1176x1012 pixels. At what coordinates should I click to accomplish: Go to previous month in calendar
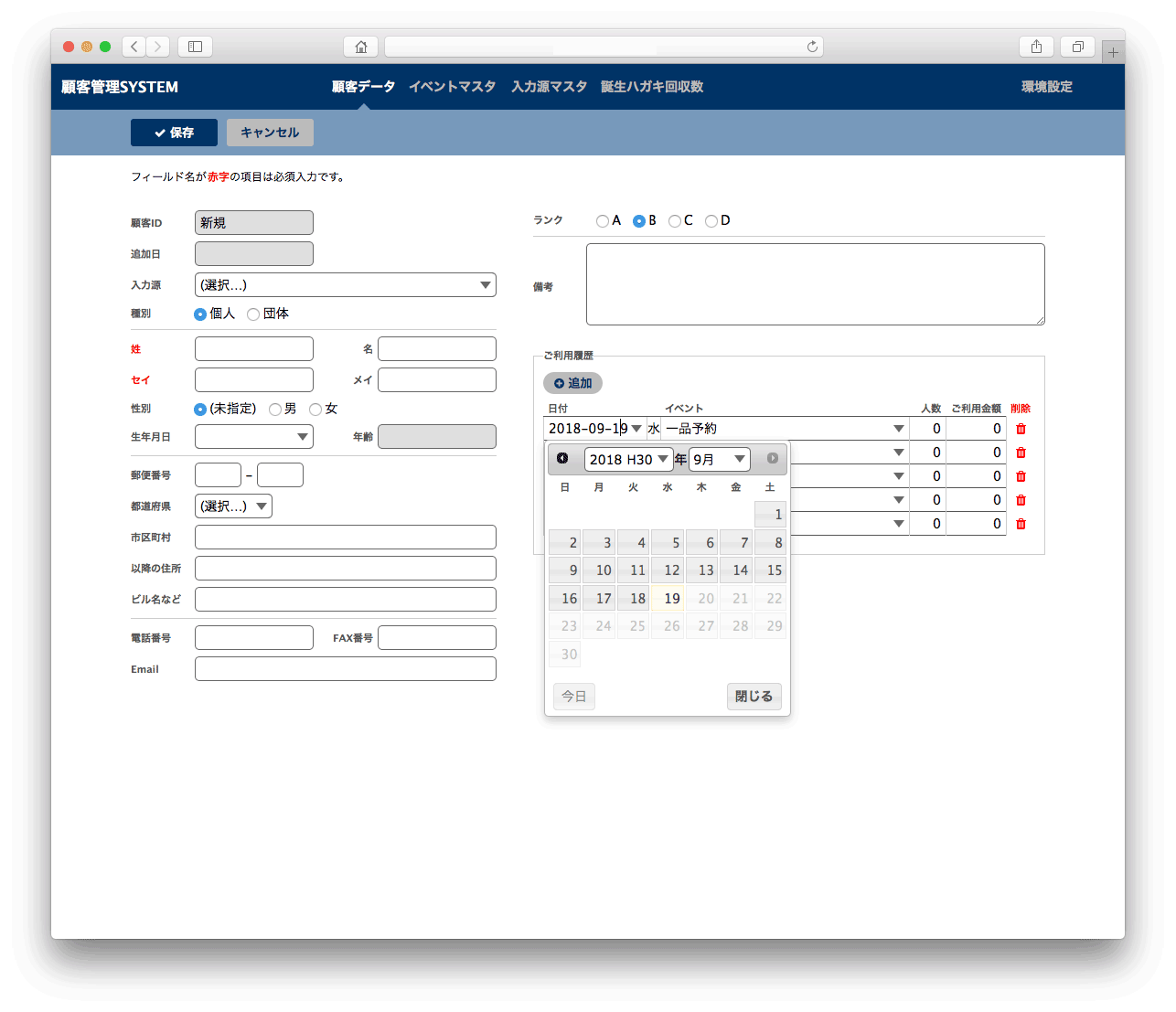tap(562, 458)
